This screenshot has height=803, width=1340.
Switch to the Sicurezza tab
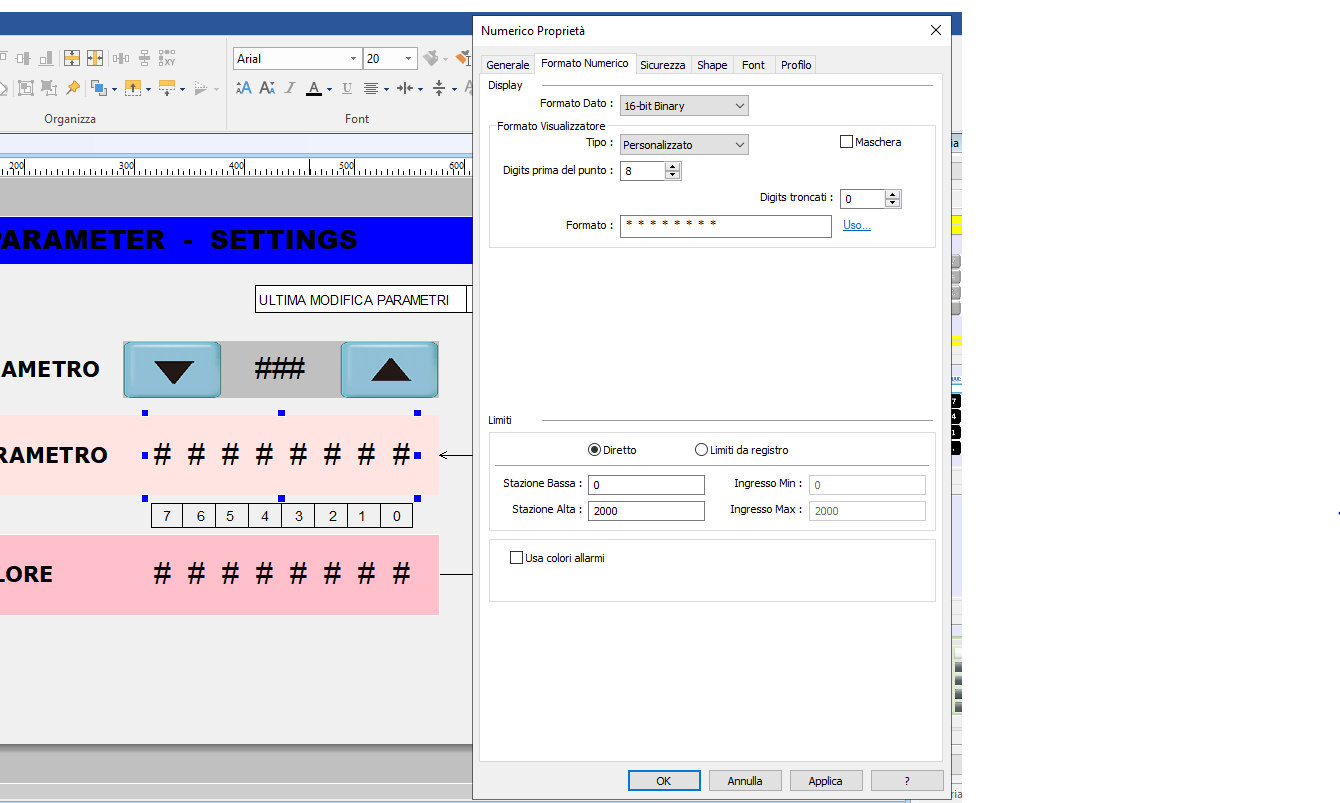tap(663, 65)
